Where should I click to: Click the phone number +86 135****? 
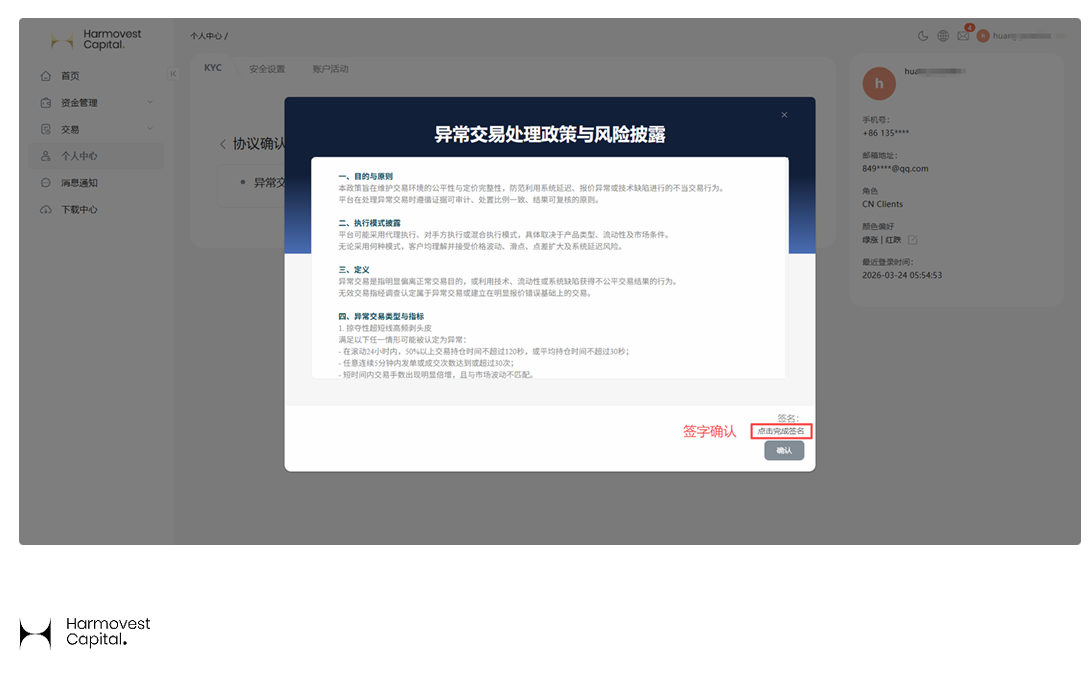(885, 133)
